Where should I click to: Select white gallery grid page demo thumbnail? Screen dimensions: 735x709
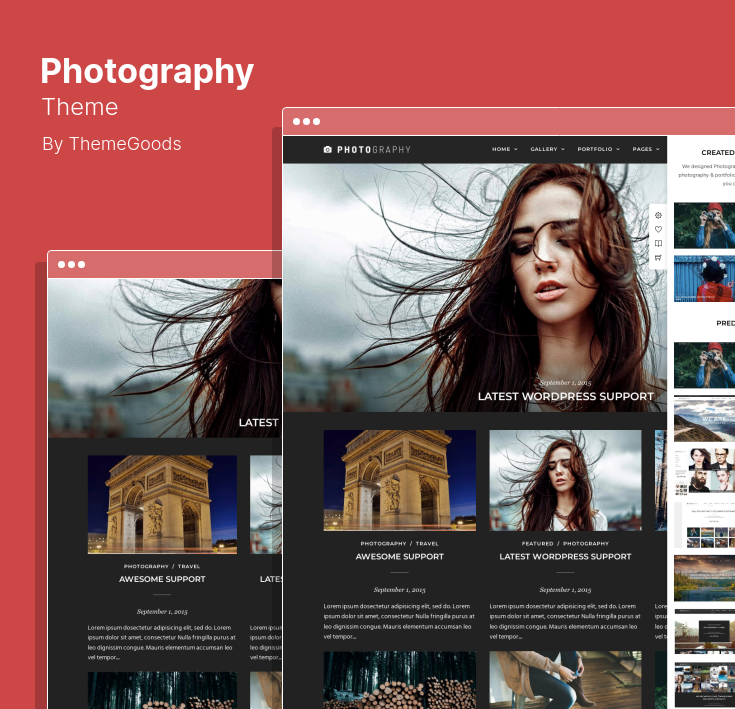coord(705,525)
